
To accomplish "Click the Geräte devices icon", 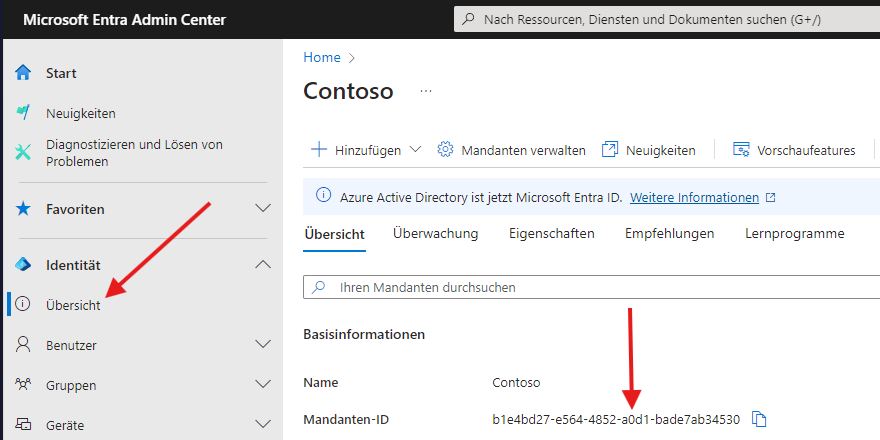I will point(23,424).
